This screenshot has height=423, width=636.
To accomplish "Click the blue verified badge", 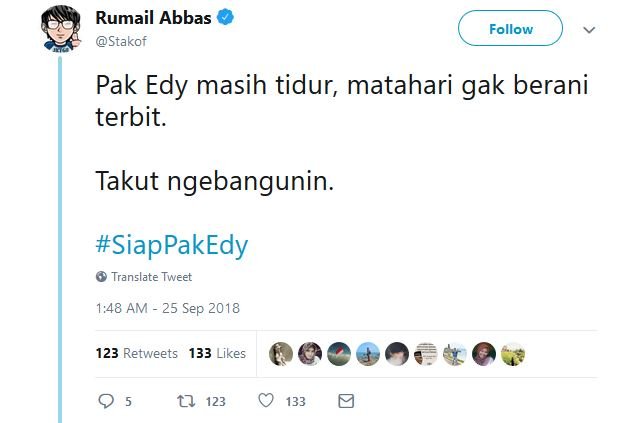I will coord(227,19).
